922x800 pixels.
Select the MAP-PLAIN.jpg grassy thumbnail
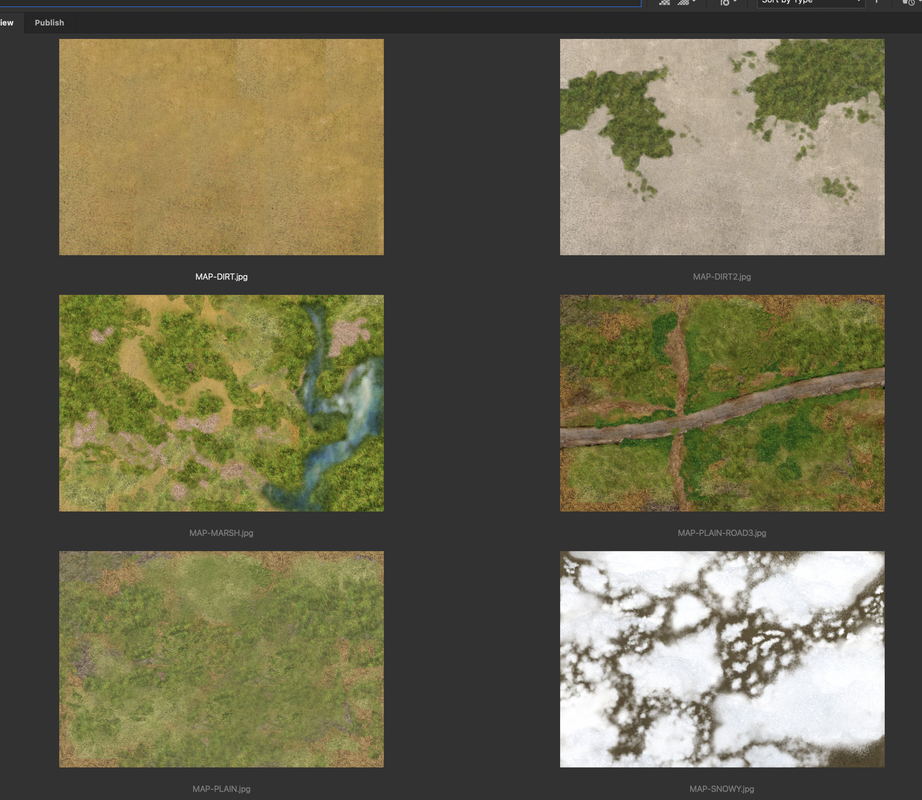coord(221,659)
